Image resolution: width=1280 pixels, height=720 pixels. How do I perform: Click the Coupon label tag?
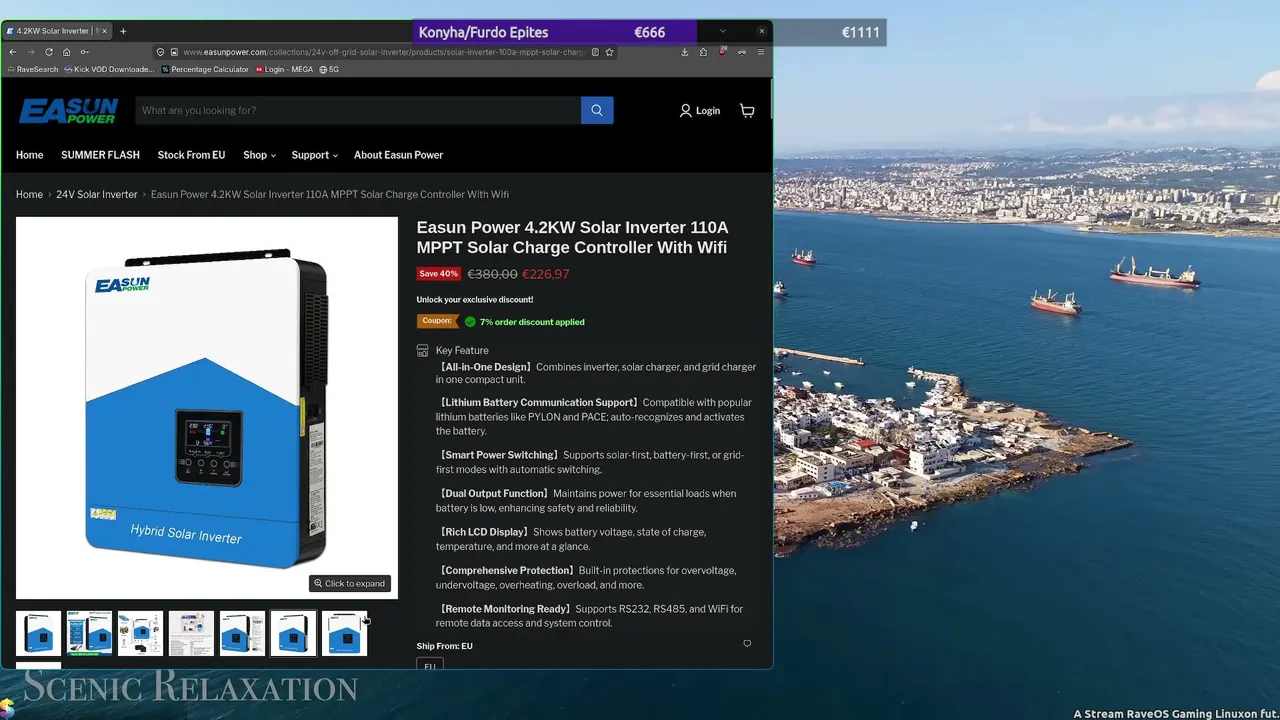click(438, 321)
